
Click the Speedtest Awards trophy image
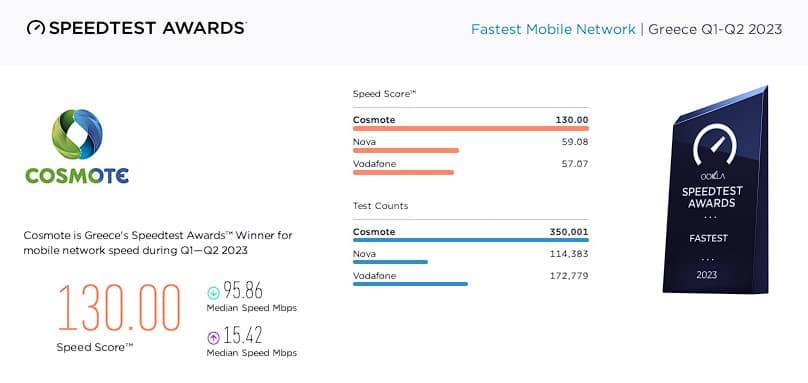[715, 190]
